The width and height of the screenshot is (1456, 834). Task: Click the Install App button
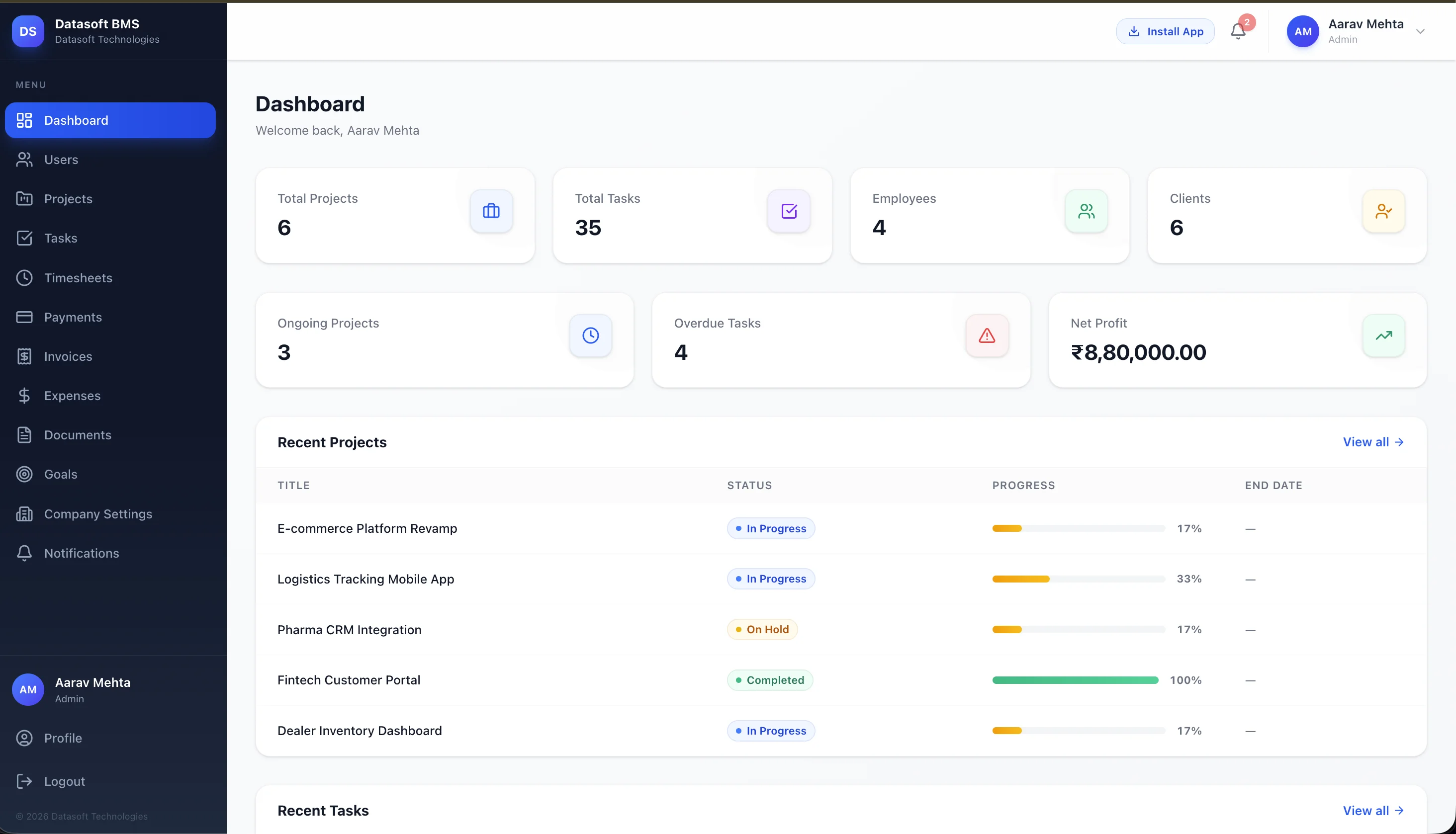tap(1164, 31)
